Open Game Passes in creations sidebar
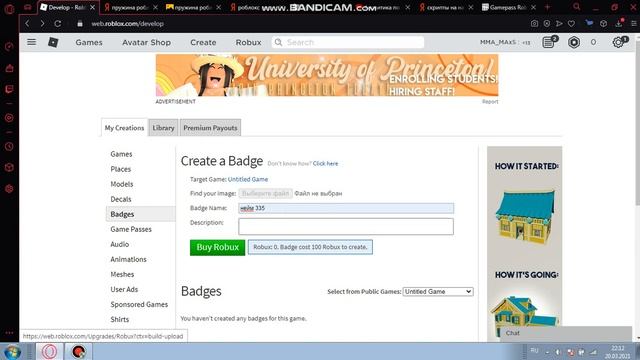 [x=131, y=229]
